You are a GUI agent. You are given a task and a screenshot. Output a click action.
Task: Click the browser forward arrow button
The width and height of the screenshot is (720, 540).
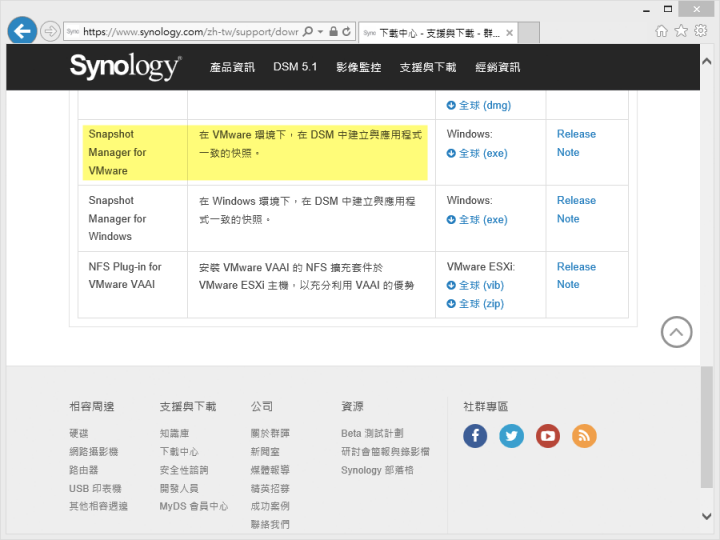50,32
